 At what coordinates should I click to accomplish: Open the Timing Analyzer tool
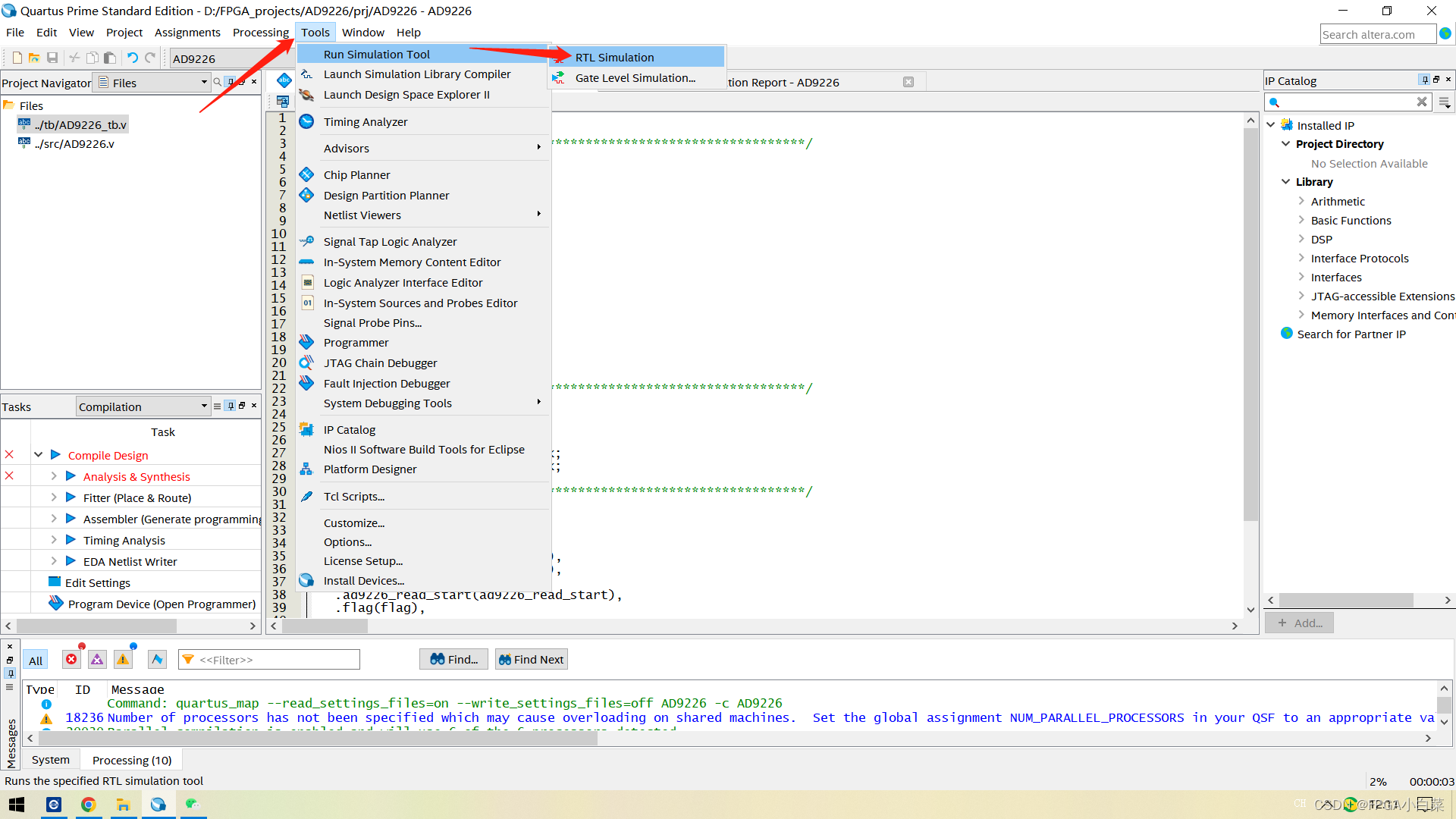pyautogui.click(x=365, y=122)
